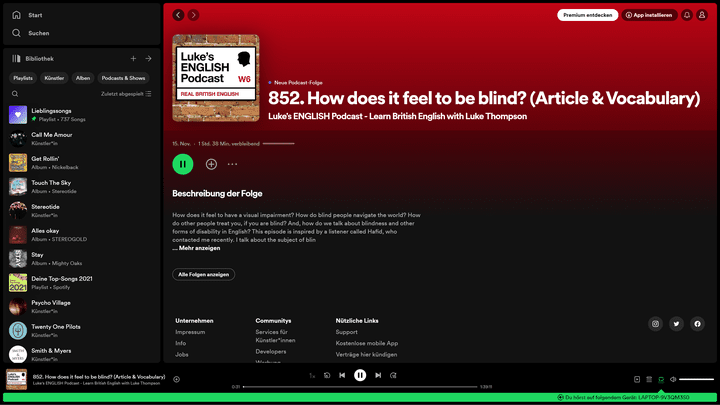
Task: Open Jobs footer link
Action: [x=182, y=354]
